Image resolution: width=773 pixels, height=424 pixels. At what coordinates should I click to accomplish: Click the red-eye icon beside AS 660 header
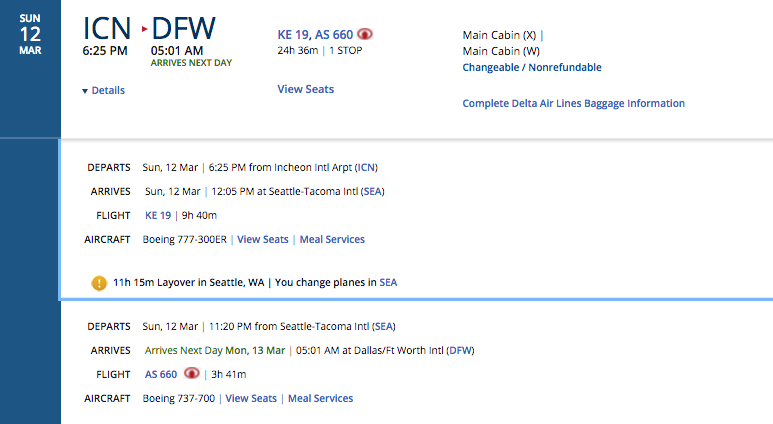365,34
